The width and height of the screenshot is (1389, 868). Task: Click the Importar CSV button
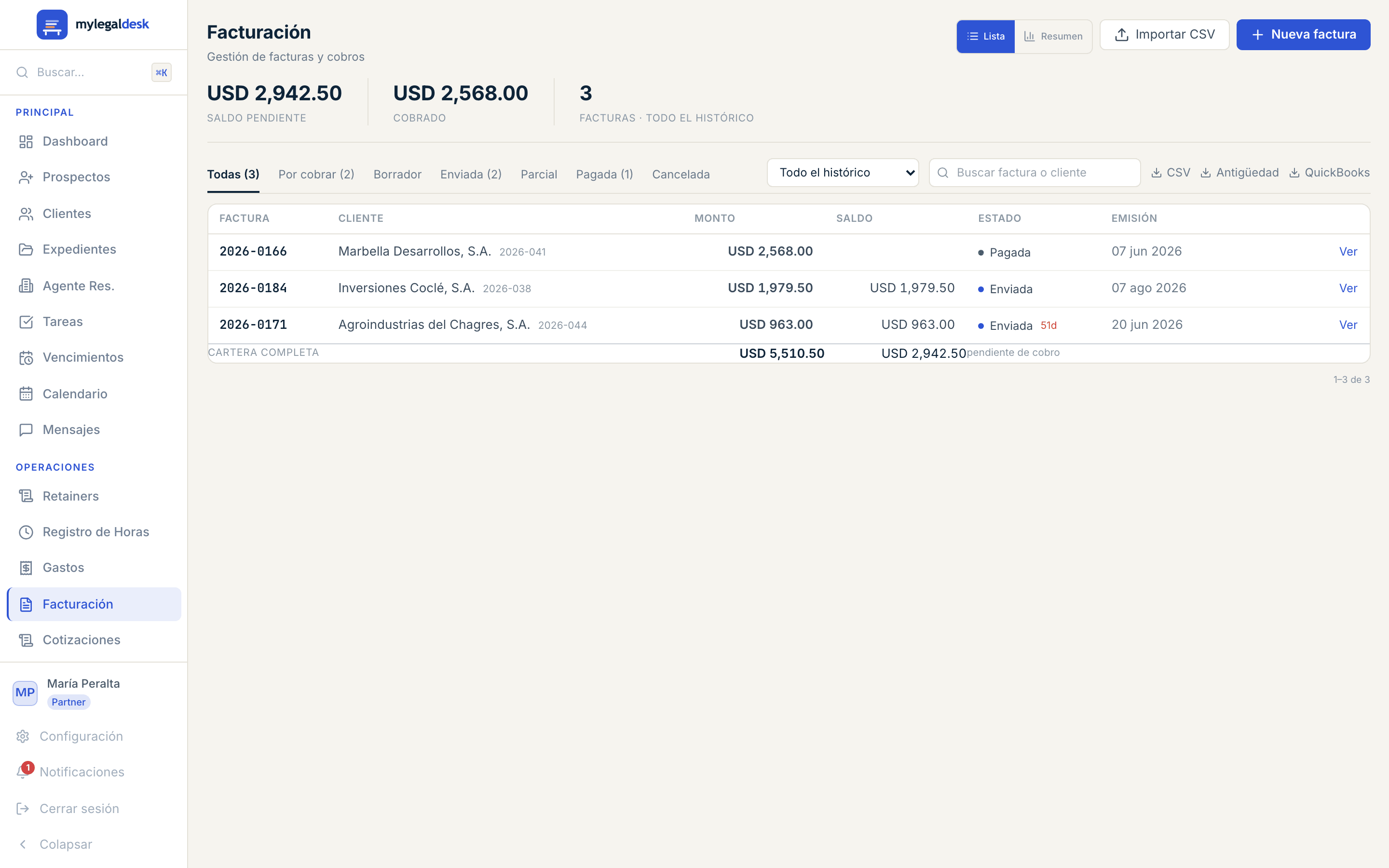tap(1164, 34)
